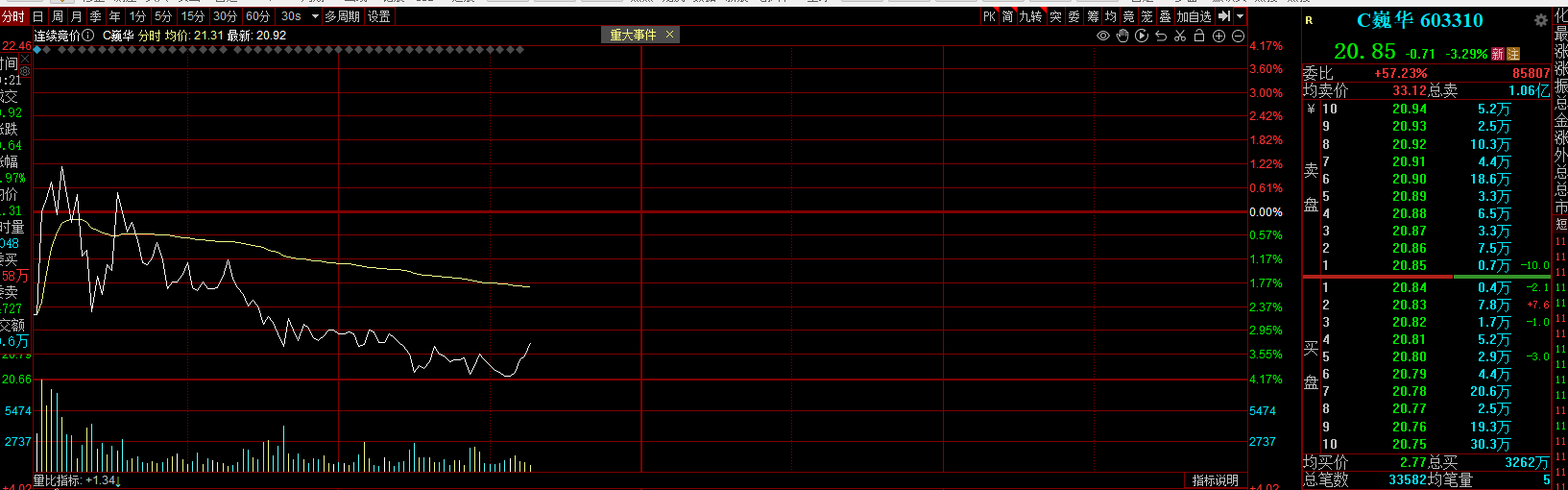This screenshot has height=490, width=1568.
Task: Click the 新 badge next to the price change
Action: (x=1497, y=55)
